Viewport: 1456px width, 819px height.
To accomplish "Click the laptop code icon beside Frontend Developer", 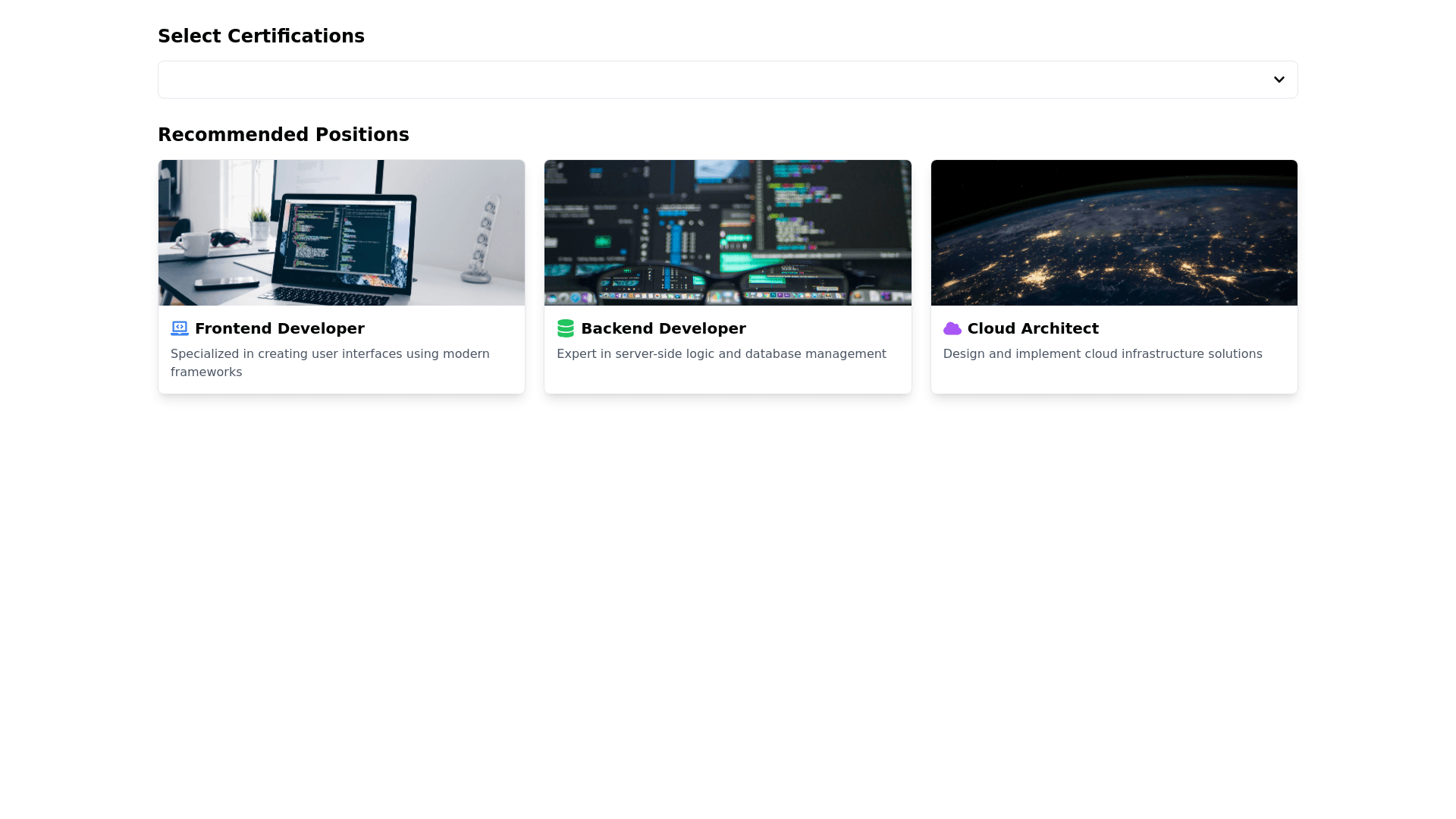I will click(x=179, y=328).
